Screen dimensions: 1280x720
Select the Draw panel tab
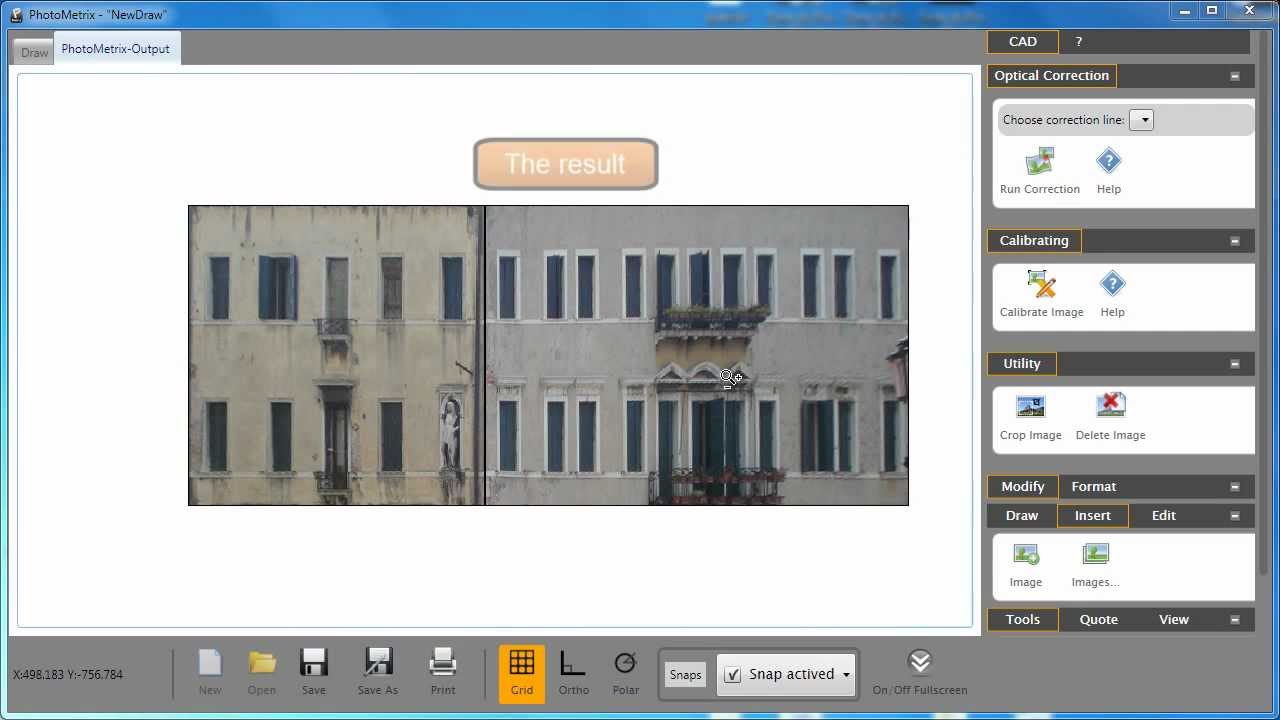click(x=1022, y=516)
